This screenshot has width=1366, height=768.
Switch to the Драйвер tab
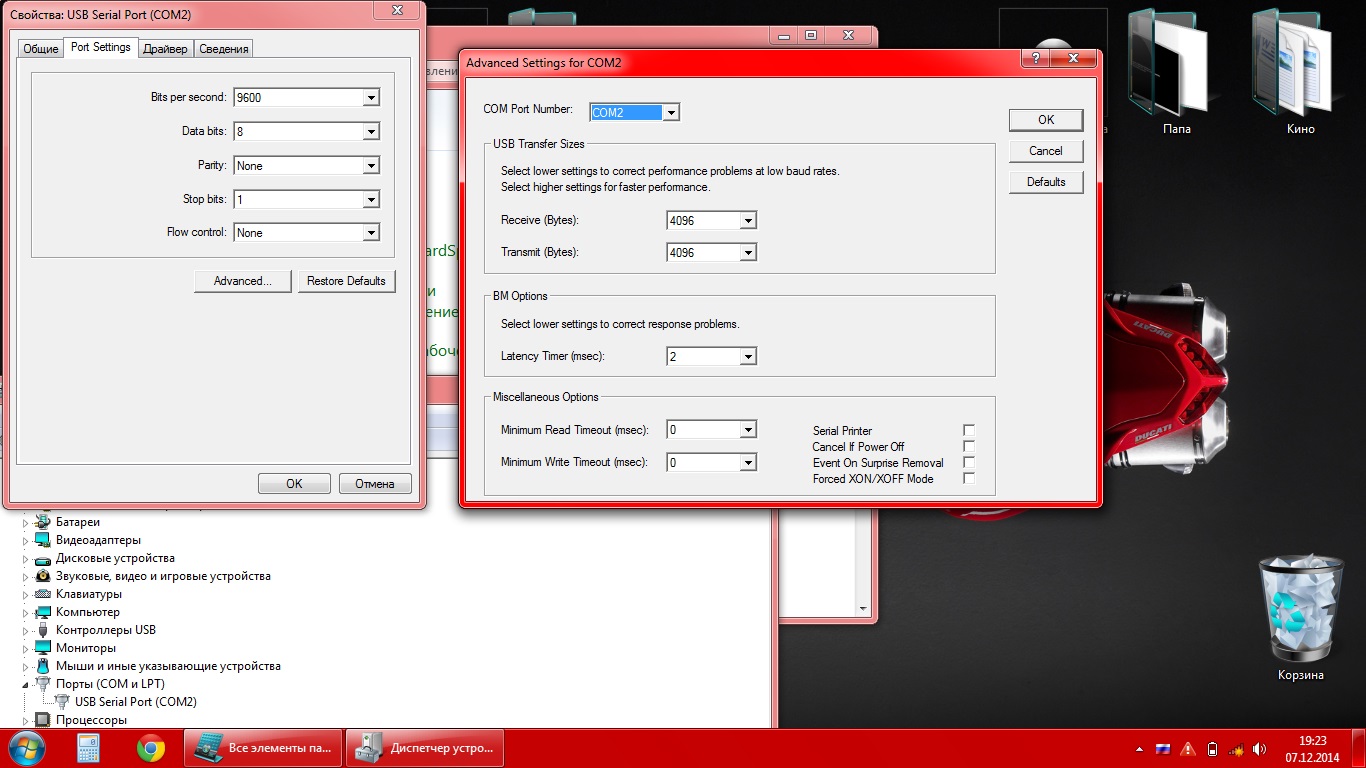(x=165, y=49)
